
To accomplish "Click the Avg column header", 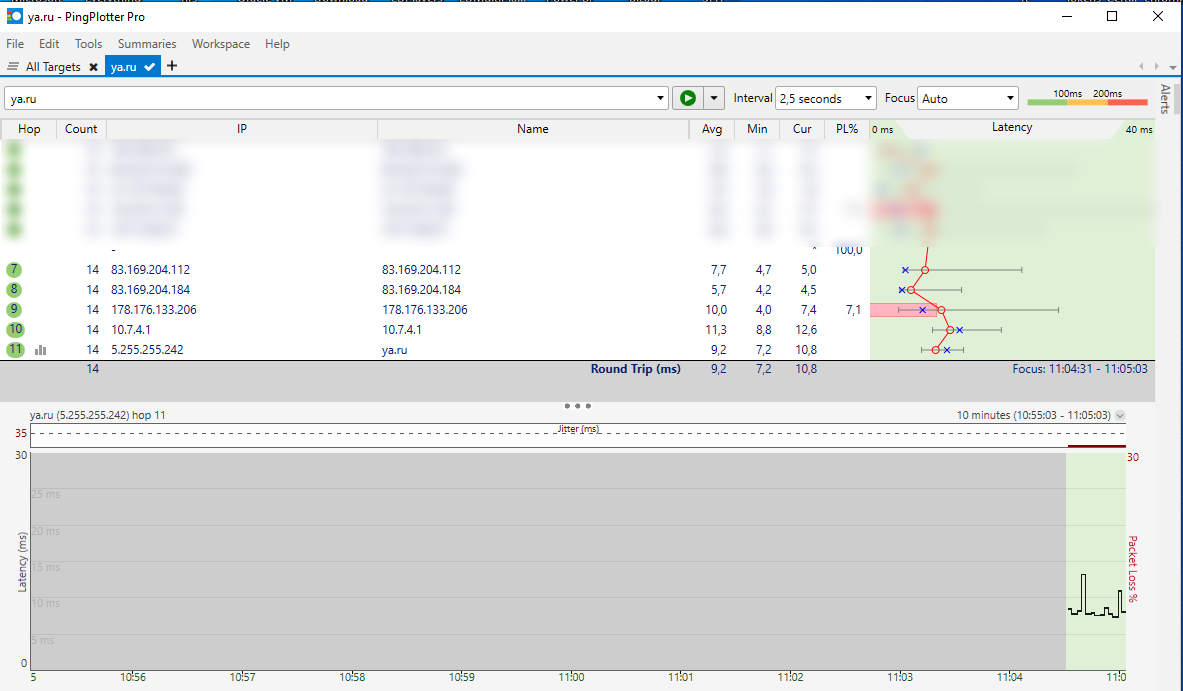I will (x=711, y=129).
